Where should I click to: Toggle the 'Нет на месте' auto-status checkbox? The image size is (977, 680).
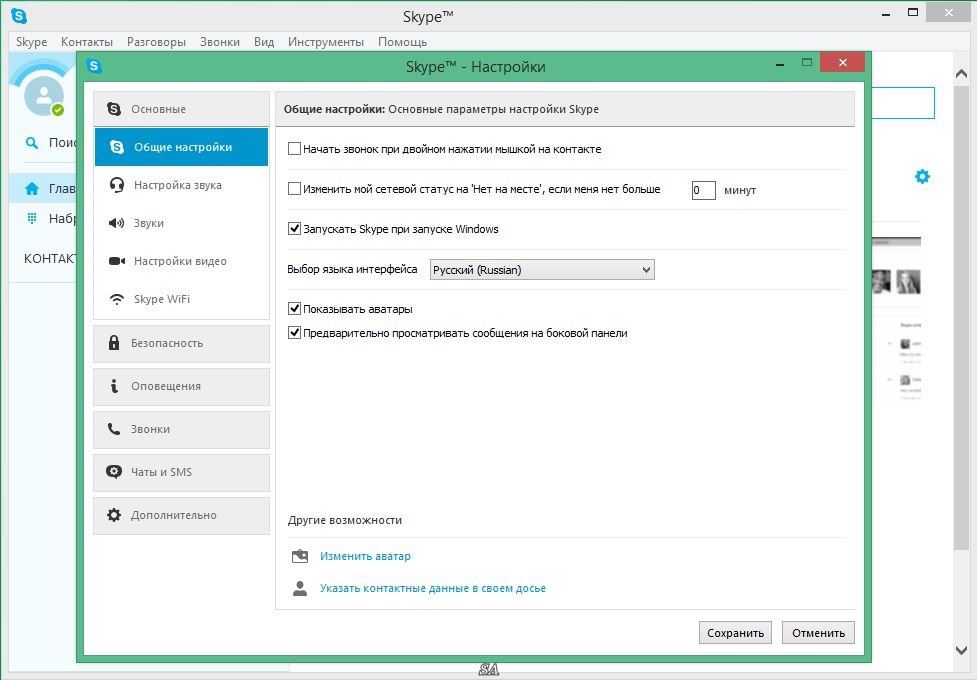[x=294, y=189]
